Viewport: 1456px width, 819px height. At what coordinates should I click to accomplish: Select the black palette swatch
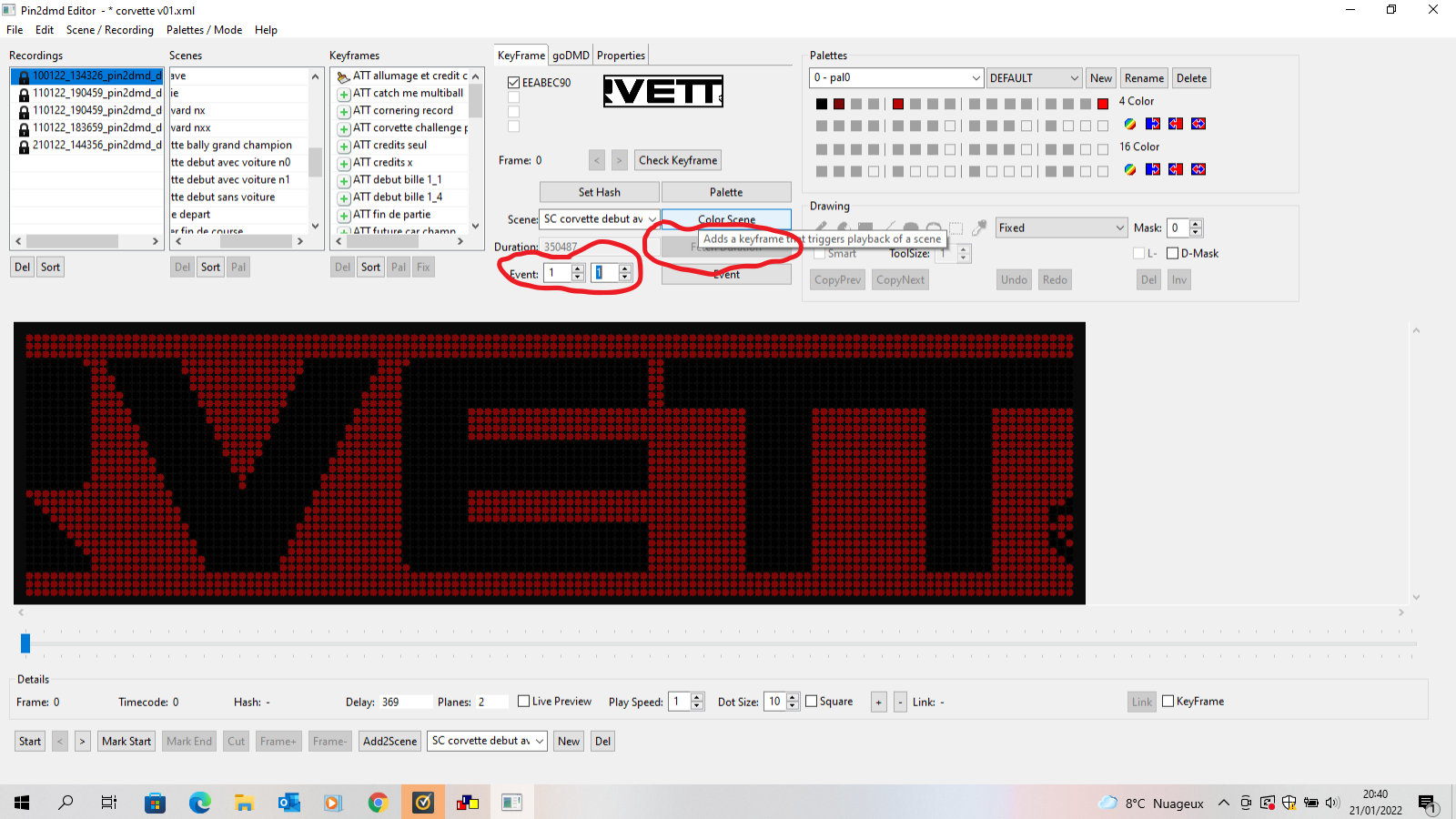(822, 104)
